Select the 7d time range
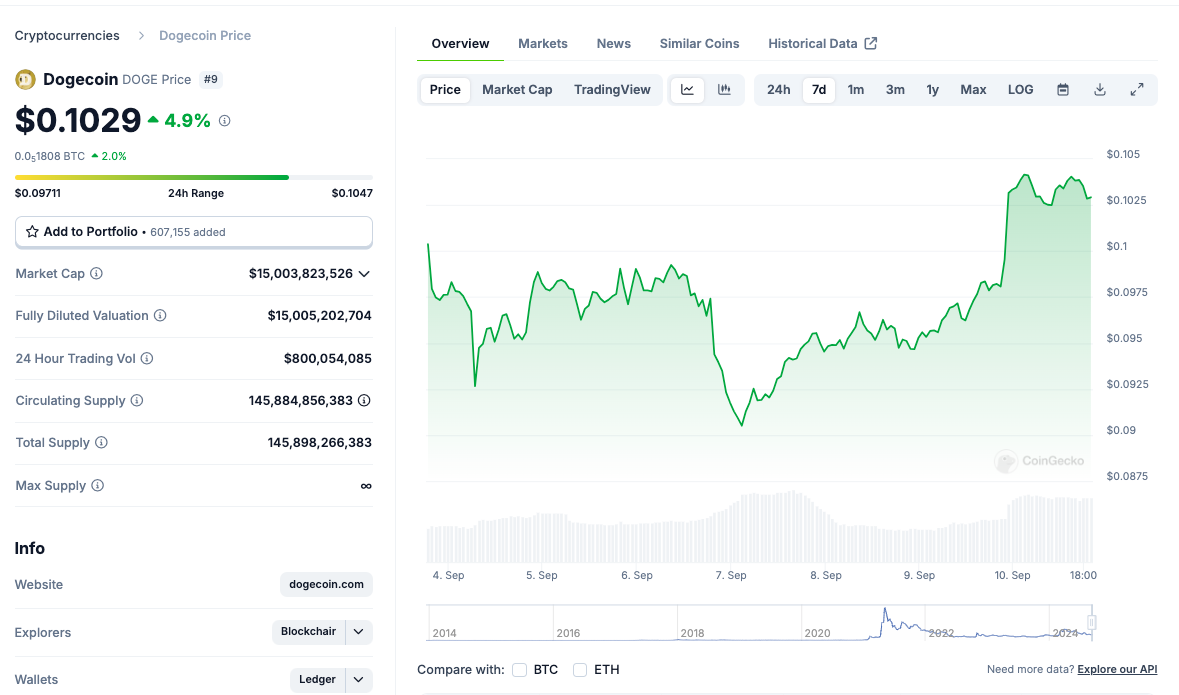1179x695 pixels. point(819,90)
